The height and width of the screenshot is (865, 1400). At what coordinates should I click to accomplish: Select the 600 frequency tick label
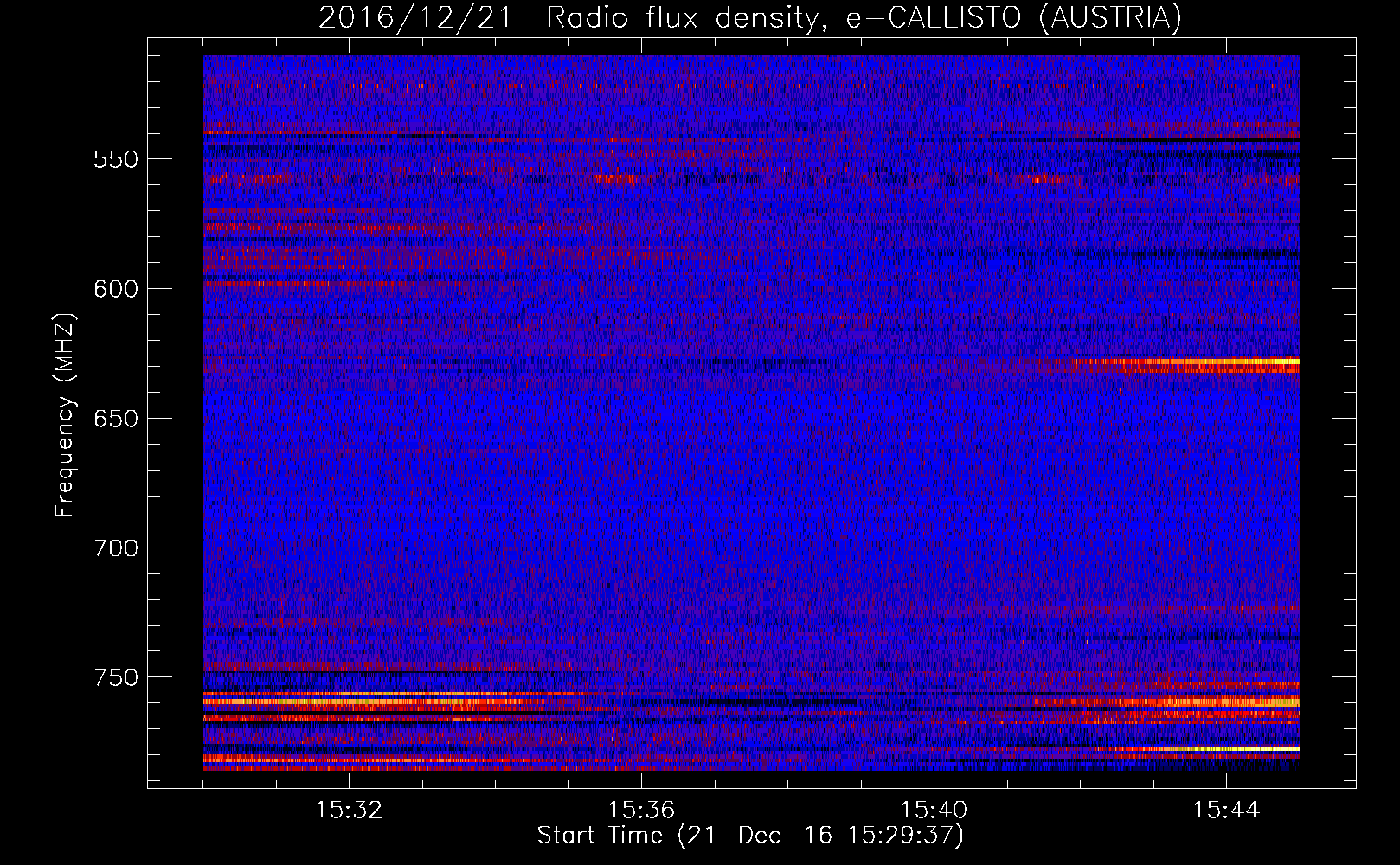point(116,289)
